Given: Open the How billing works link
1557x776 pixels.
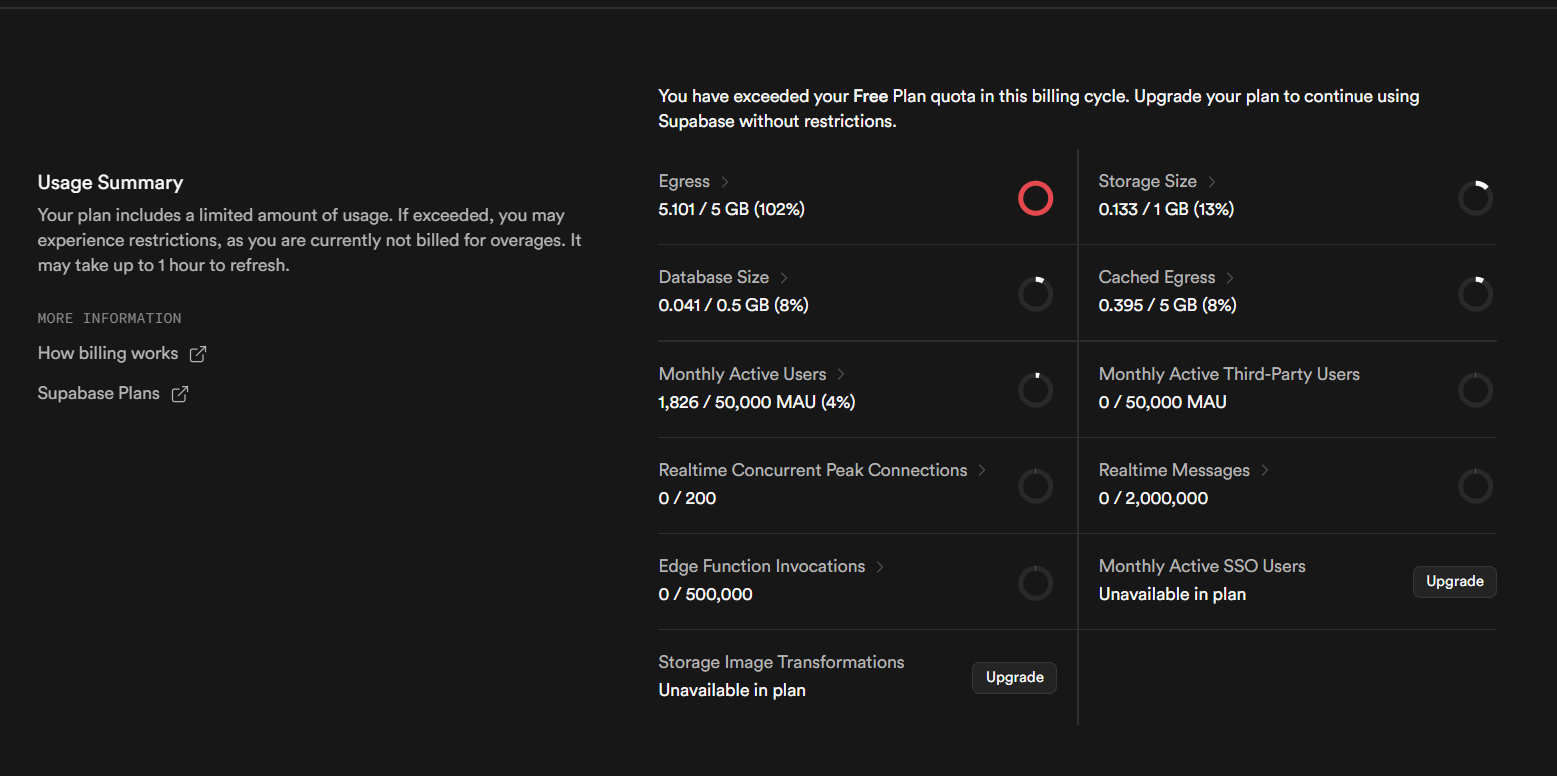Looking at the screenshot, I should [108, 354].
